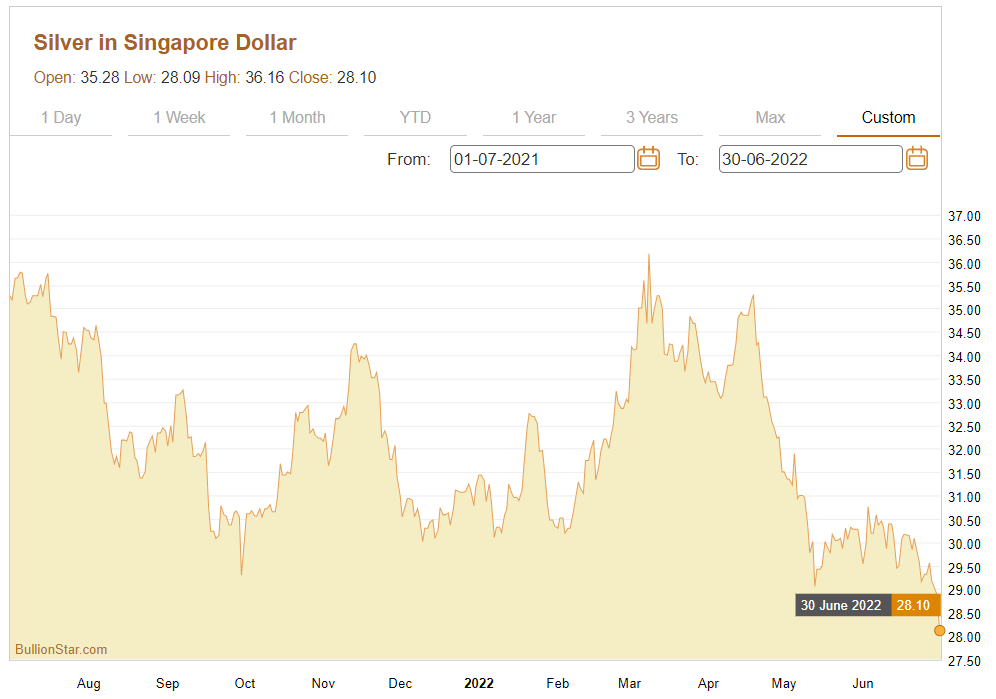Open the From date calendar picker icon

coord(648,158)
